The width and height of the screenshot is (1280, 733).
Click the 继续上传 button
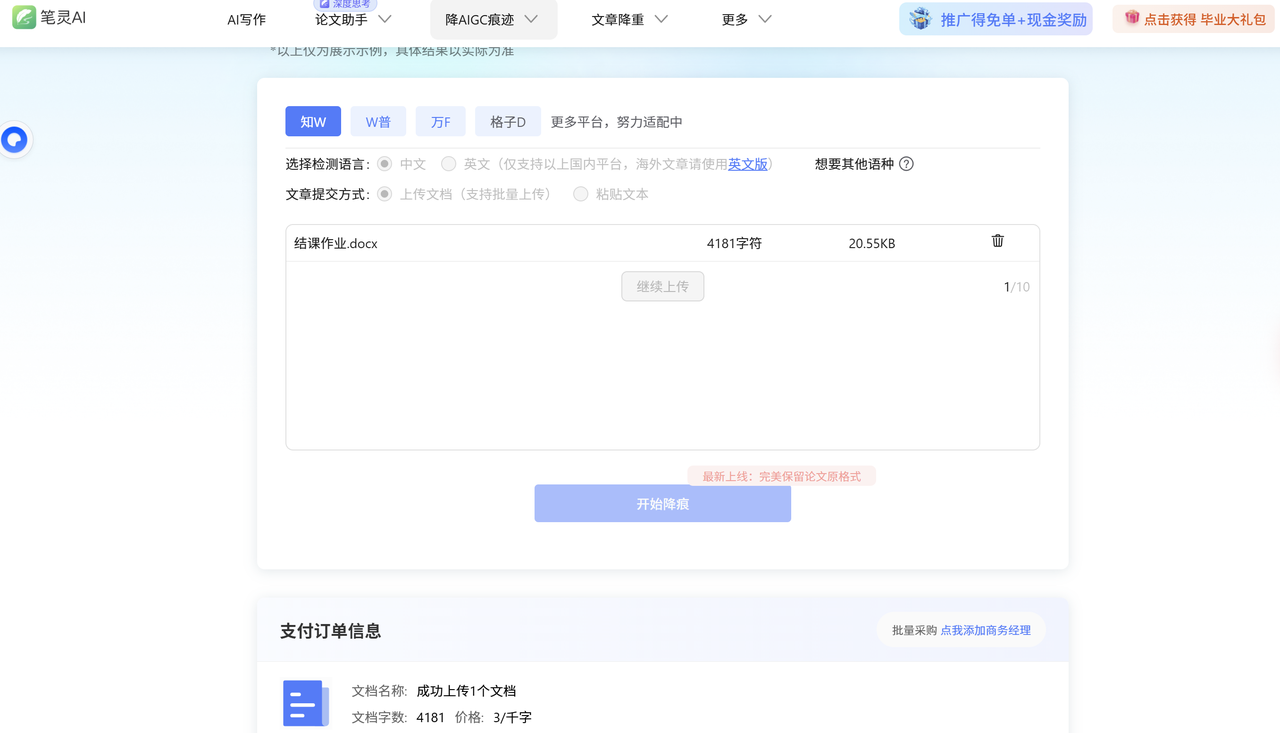[x=663, y=287]
